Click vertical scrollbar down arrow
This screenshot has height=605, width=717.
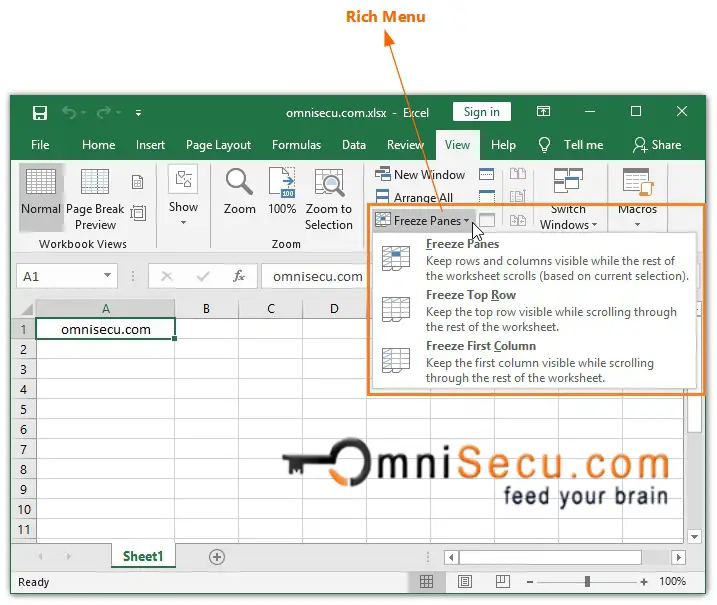pyautogui.click(x=695, y=536)
